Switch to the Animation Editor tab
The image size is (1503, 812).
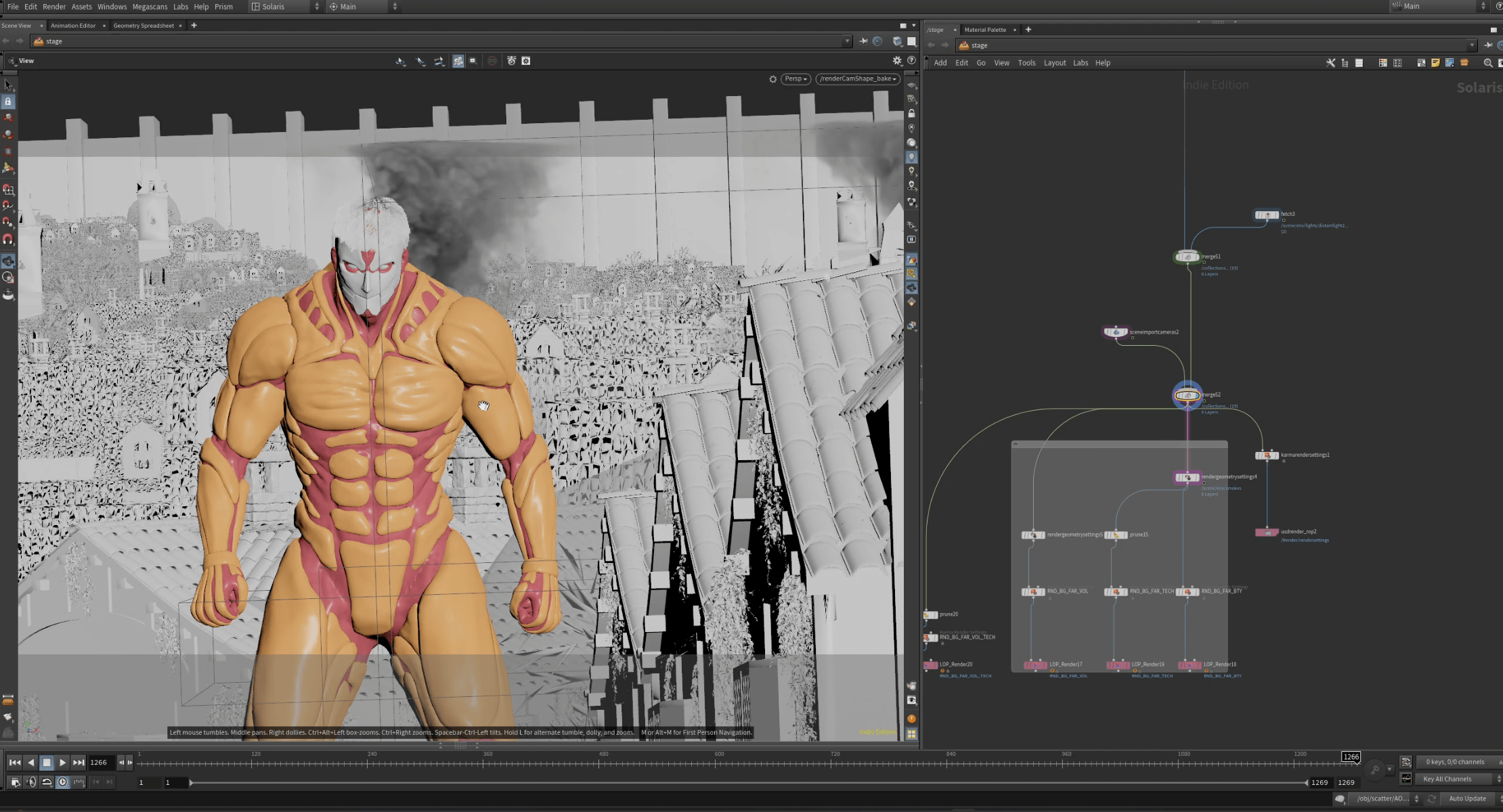point(73,26)
